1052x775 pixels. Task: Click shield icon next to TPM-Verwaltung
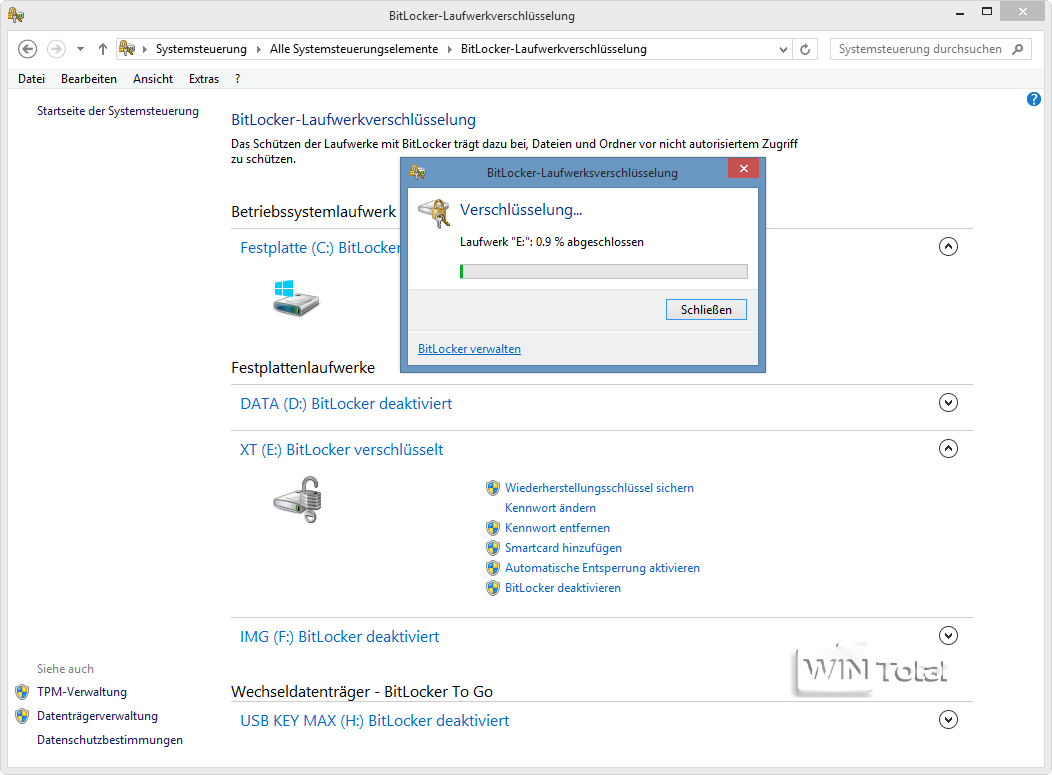(x=22, y=692)
